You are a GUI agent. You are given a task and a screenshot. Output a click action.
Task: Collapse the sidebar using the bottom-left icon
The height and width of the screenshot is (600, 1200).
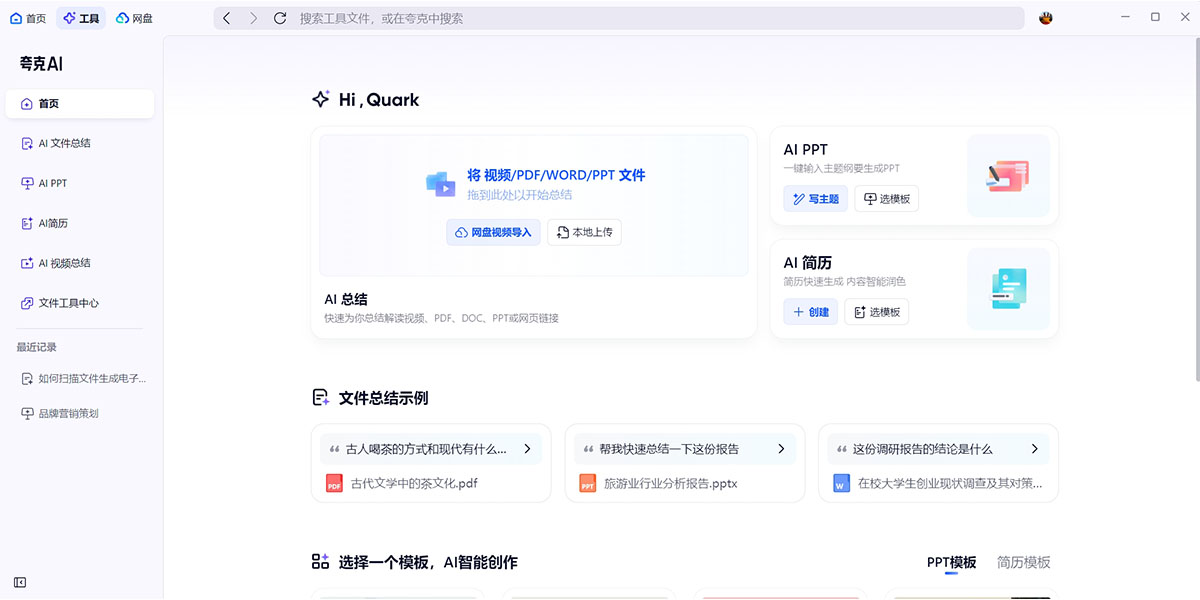[19, 581]
